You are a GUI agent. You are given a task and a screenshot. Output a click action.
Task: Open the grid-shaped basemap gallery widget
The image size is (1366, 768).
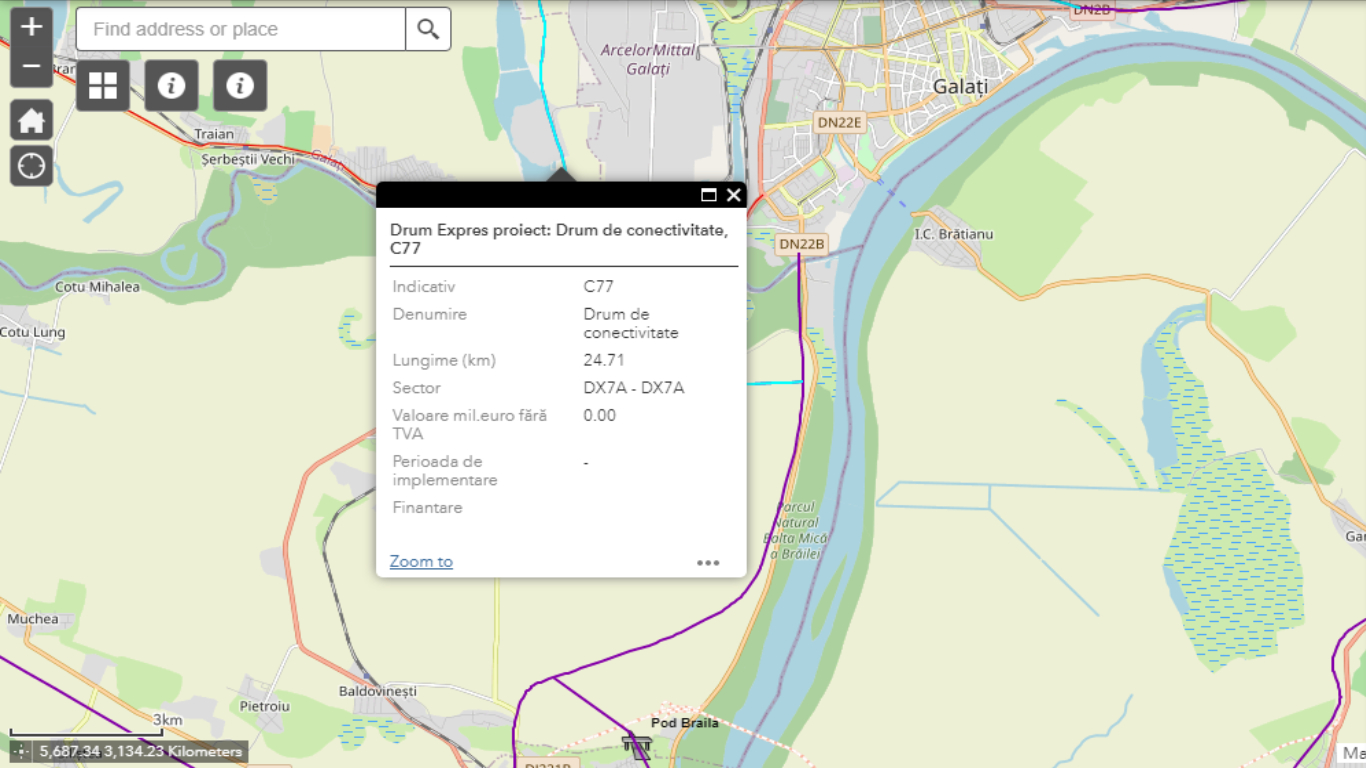(x=103, y=86)
